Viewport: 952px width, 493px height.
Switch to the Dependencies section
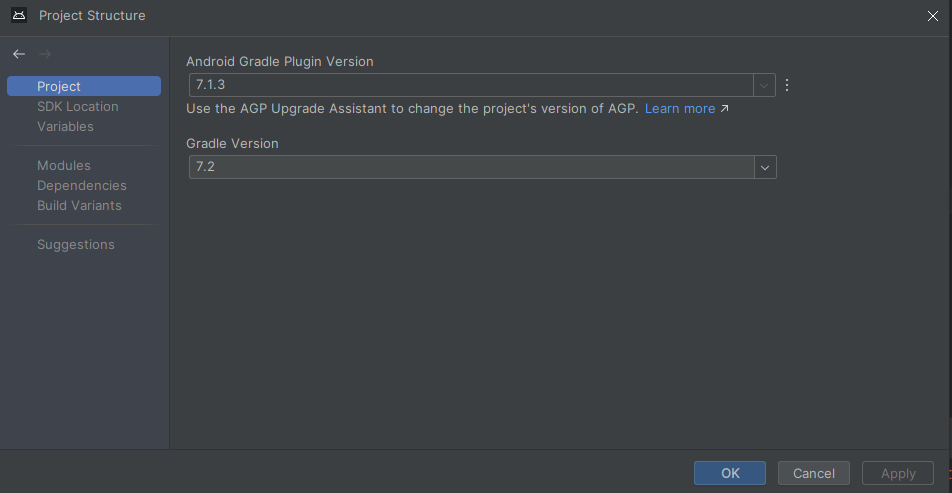[82, 185]
